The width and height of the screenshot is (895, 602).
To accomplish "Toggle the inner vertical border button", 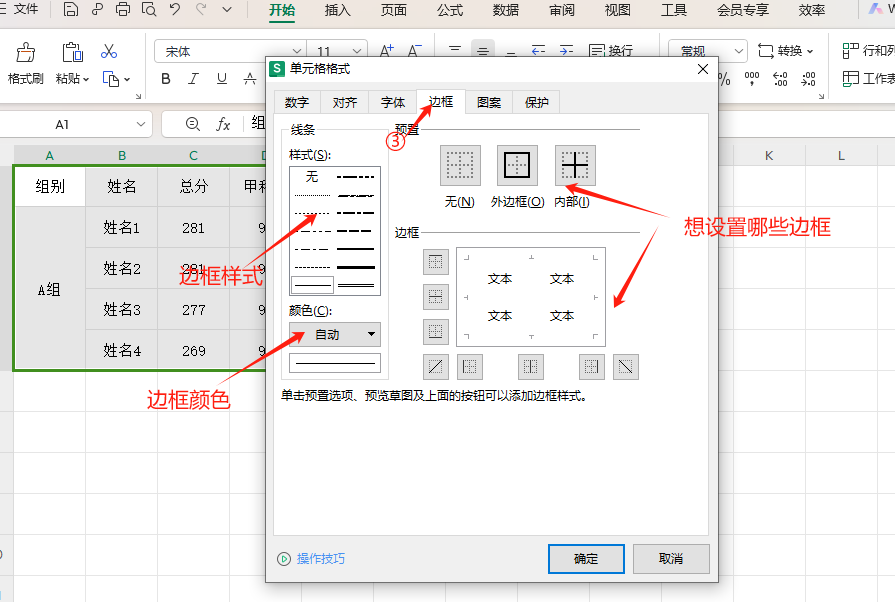I will (x=531, y=366).
